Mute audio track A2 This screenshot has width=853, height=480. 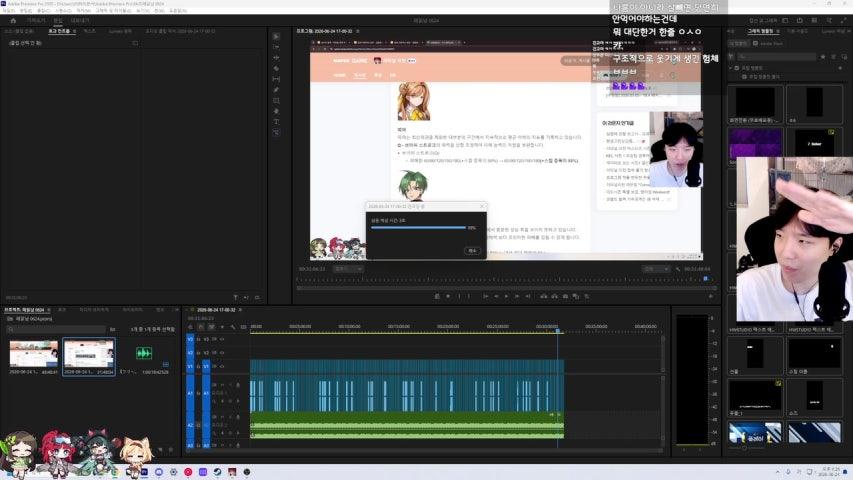pyautogui.click(x=222, y=417)
